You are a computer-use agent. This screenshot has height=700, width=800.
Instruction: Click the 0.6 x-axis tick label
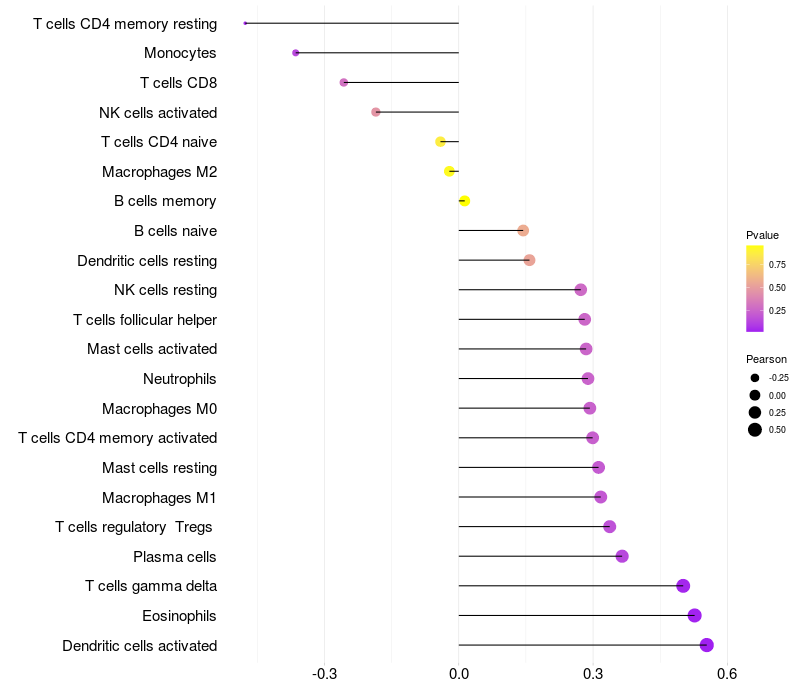(x=727, y=675)
